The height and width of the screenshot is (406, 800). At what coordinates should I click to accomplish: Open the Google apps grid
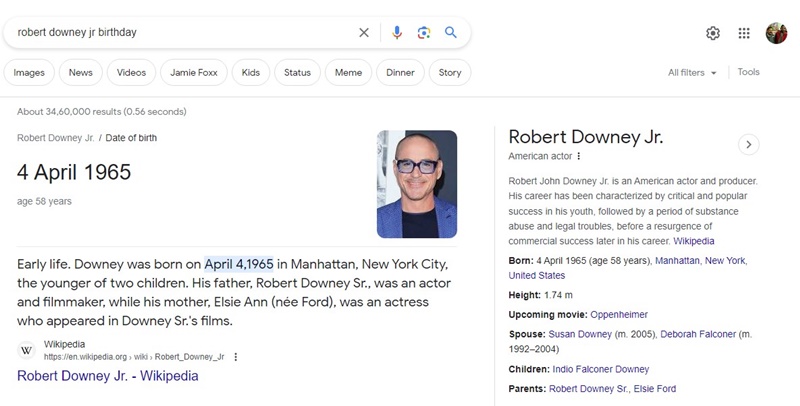click(744, 33)
